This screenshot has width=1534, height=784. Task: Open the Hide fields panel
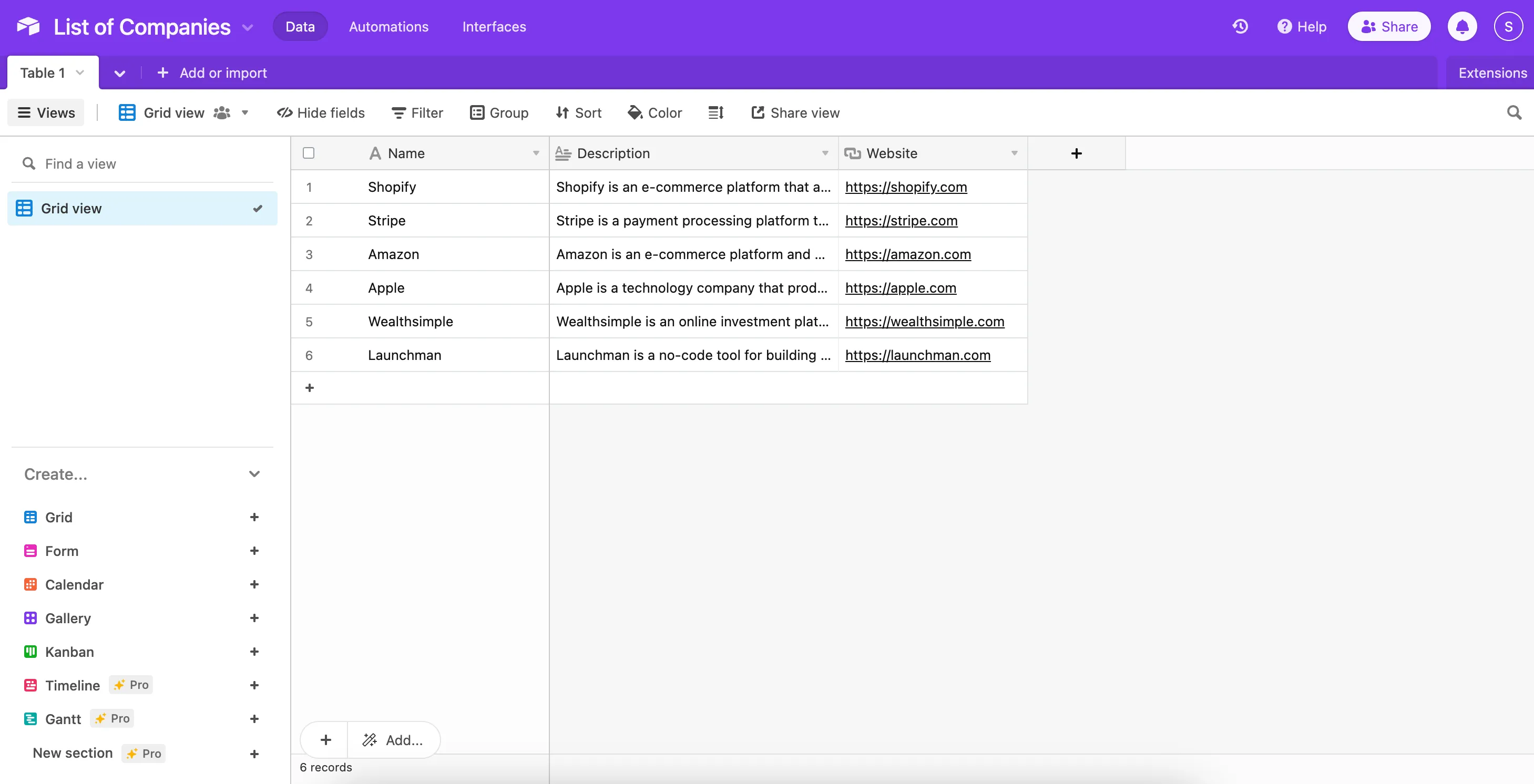pos(320,112)
